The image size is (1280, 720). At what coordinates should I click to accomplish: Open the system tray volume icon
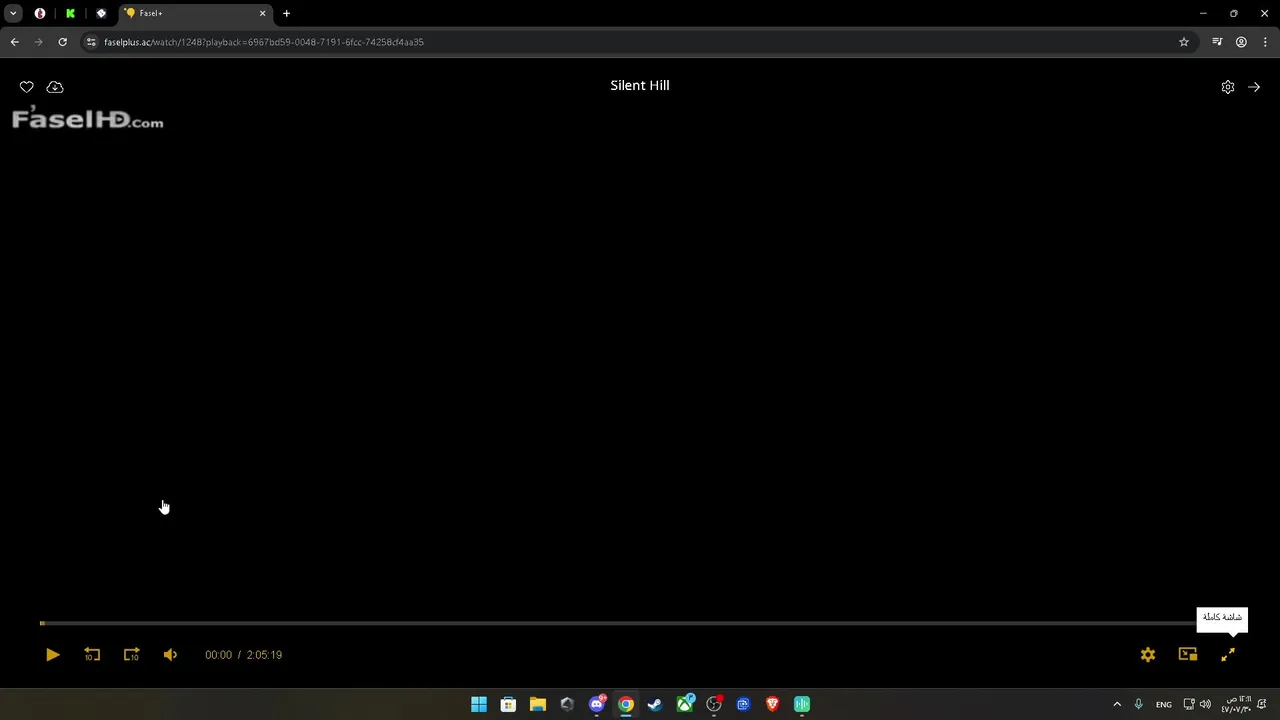[1205, 704]
